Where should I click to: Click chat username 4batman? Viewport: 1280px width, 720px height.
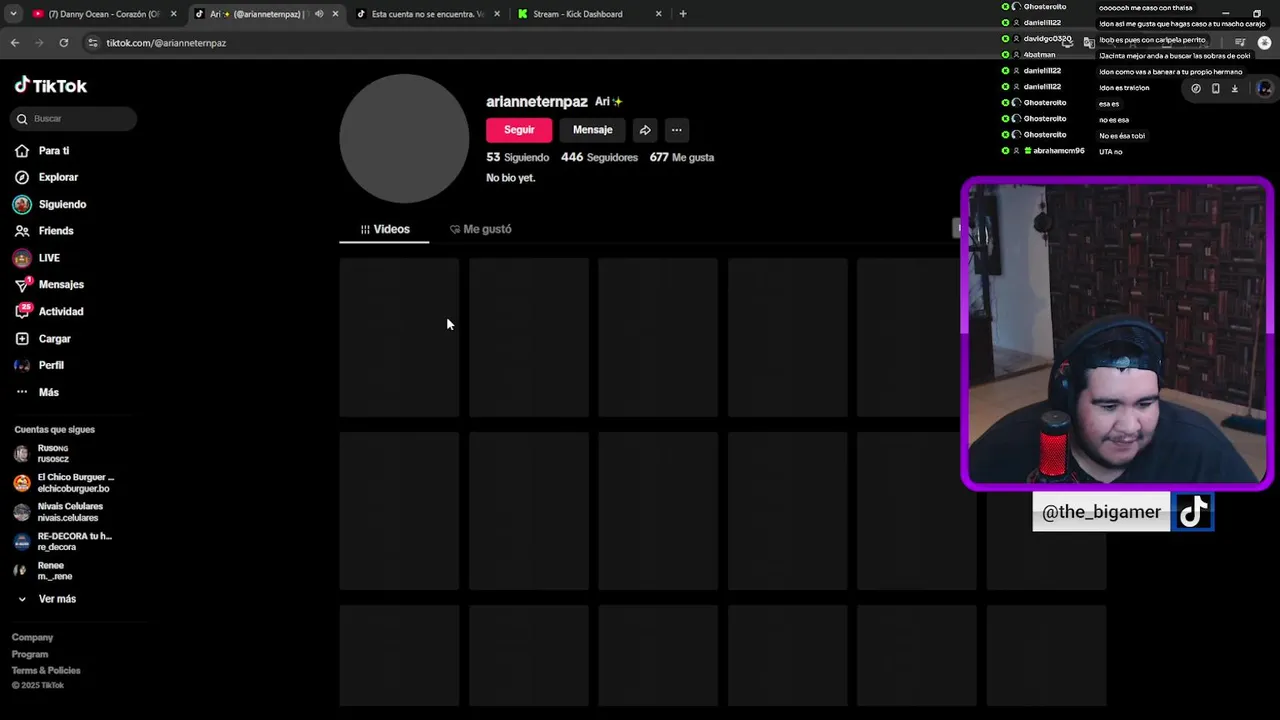[x=1039, y=55]
